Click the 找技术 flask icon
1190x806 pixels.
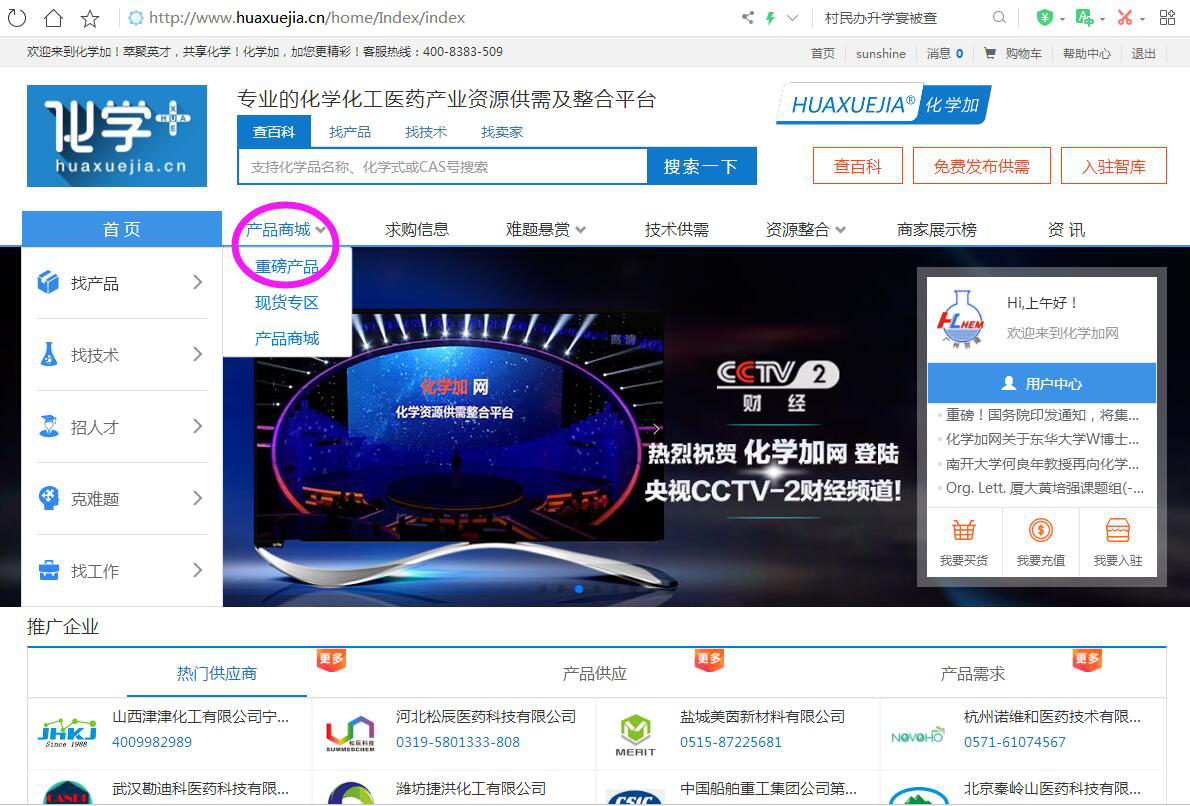[x=48, y=355]
